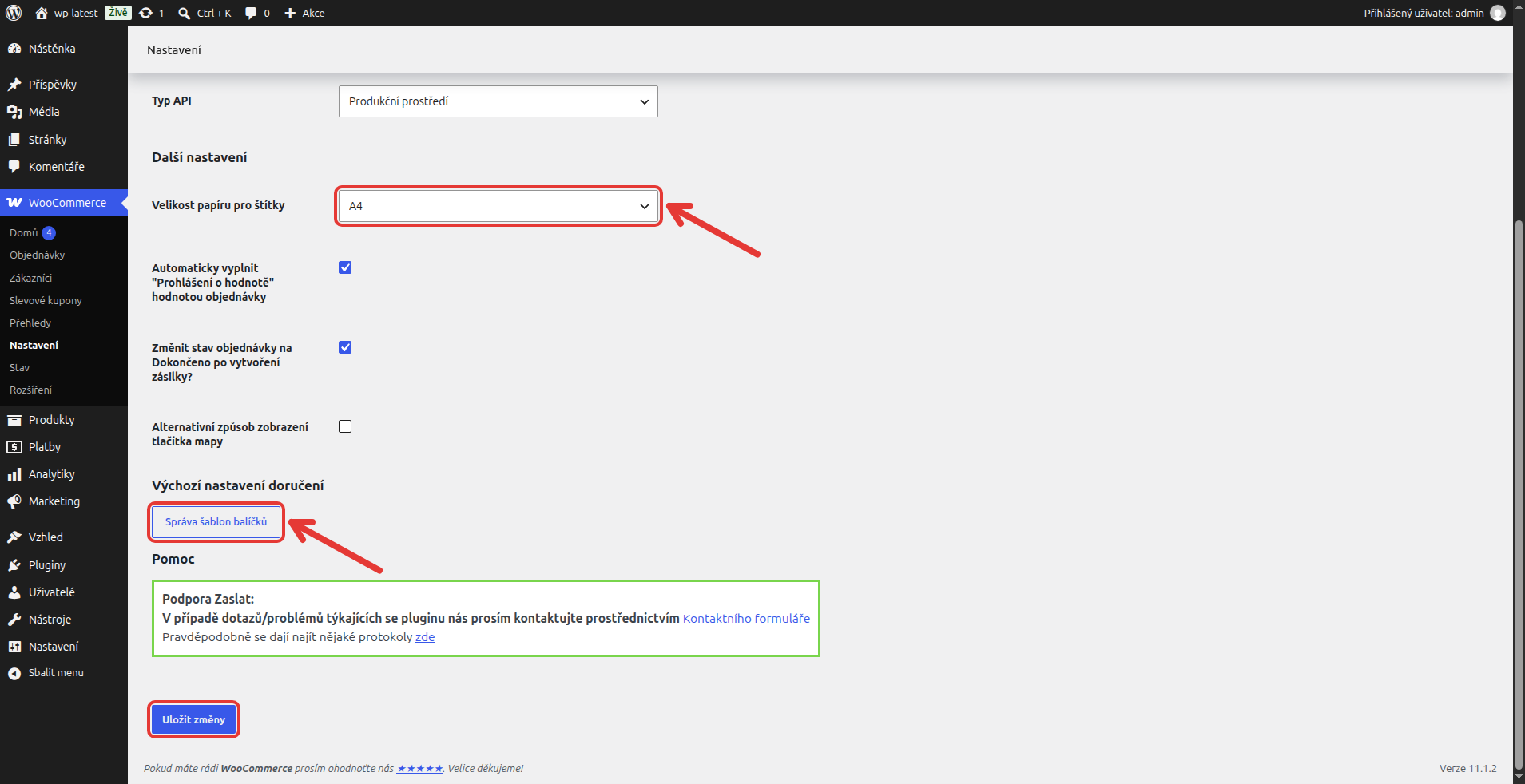
Task: Uncheck Změnit stav objednávky na Dokončeno
Action: [x=345, y=347]
